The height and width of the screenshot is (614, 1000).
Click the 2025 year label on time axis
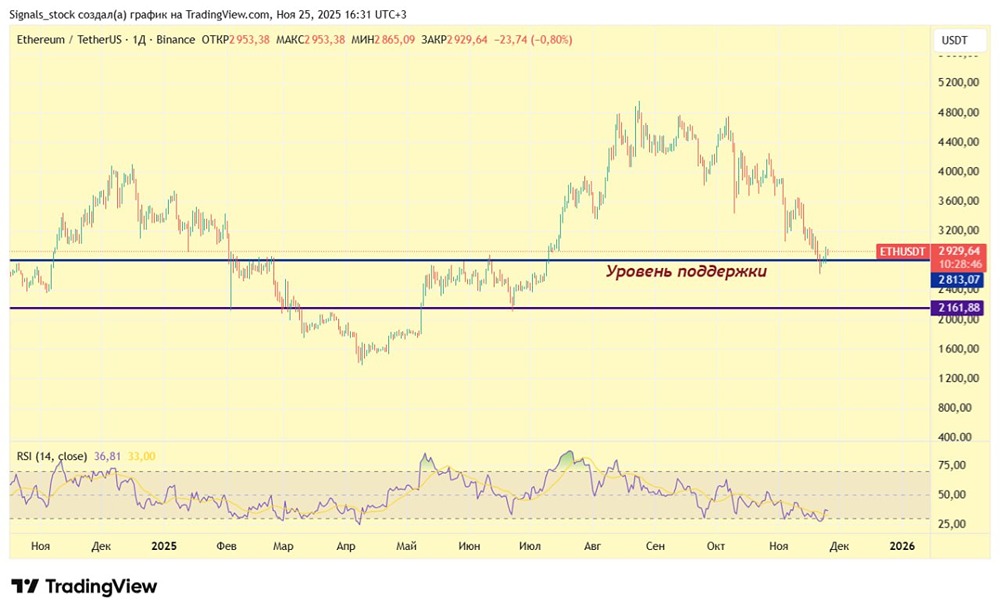[x=164, y=546]
